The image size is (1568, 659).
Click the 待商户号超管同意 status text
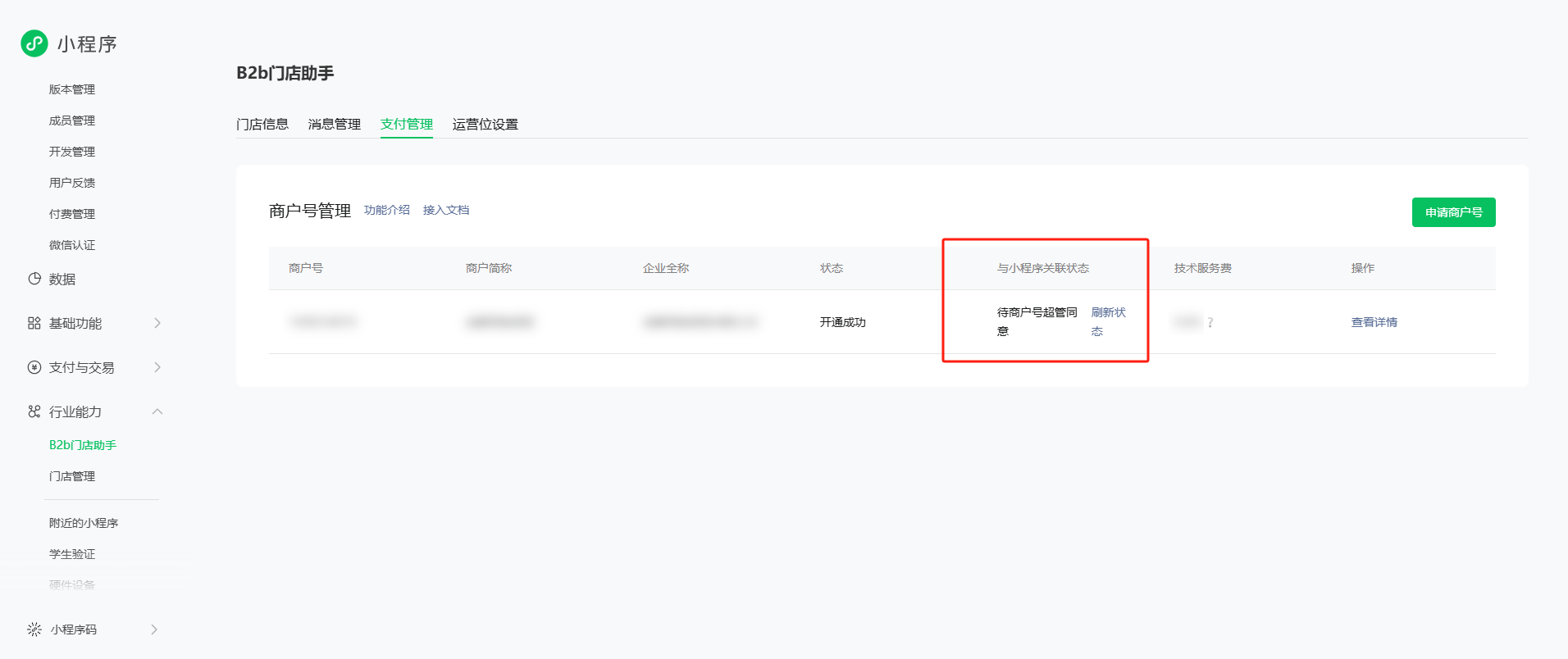point(1037,321)
